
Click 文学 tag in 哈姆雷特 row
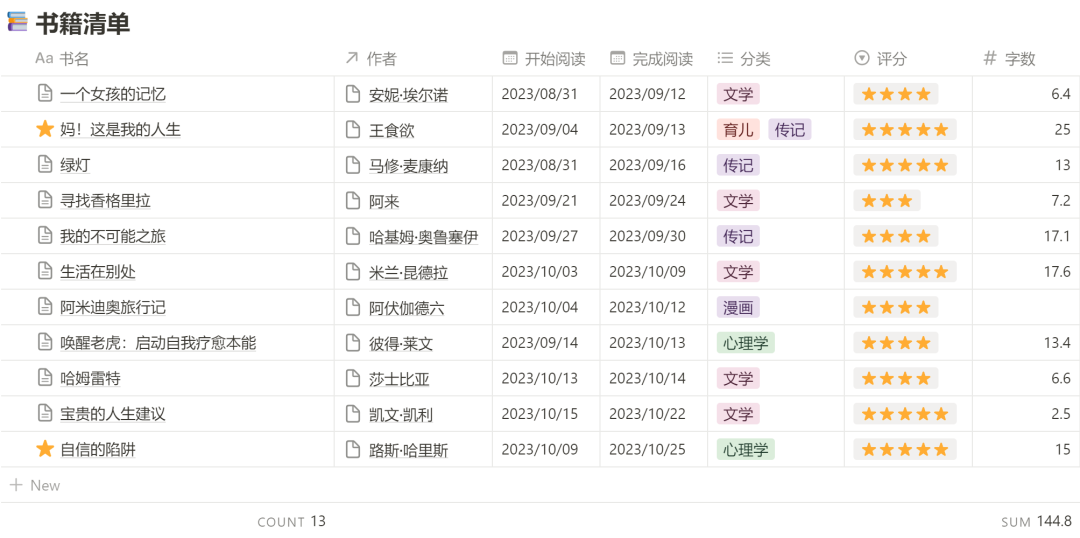[x=738, y=378]
